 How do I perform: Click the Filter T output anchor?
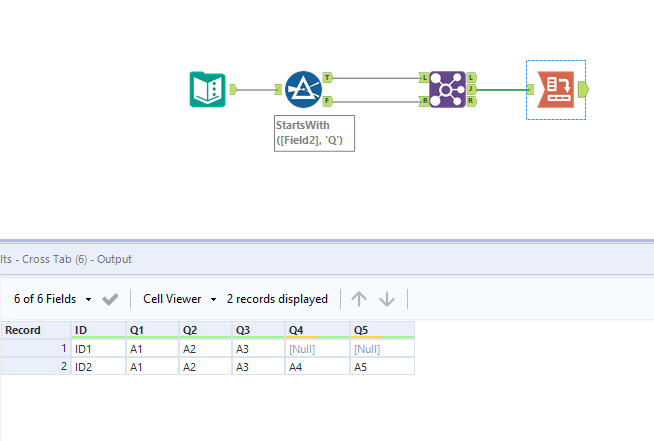[327, 78]
